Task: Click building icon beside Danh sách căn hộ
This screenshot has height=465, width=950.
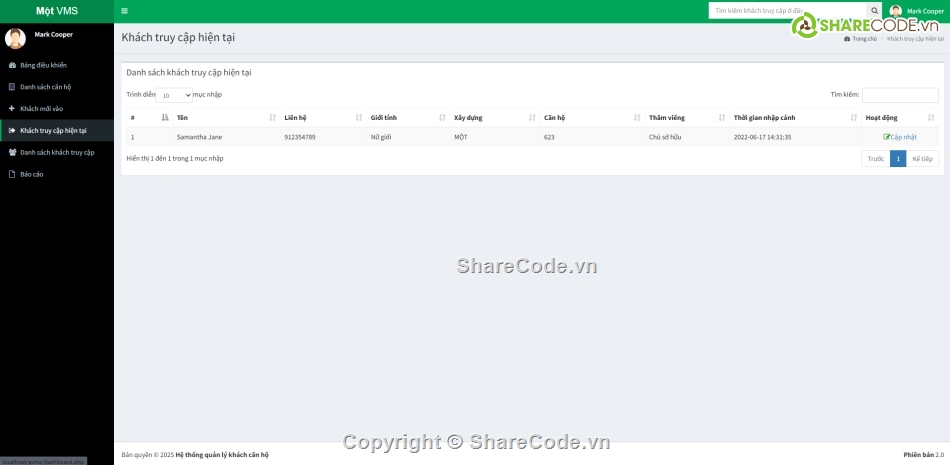Action: click(12, 87)
